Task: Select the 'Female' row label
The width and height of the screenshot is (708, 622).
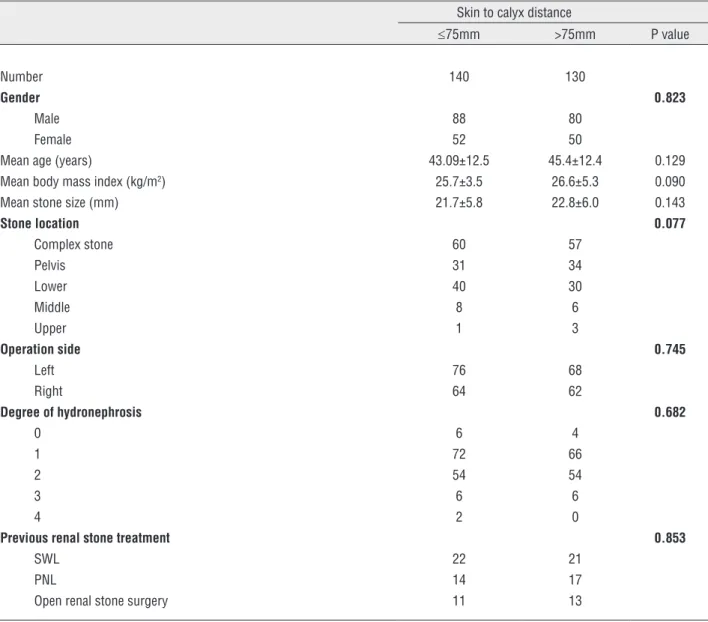Action: (x=52, y=139)
